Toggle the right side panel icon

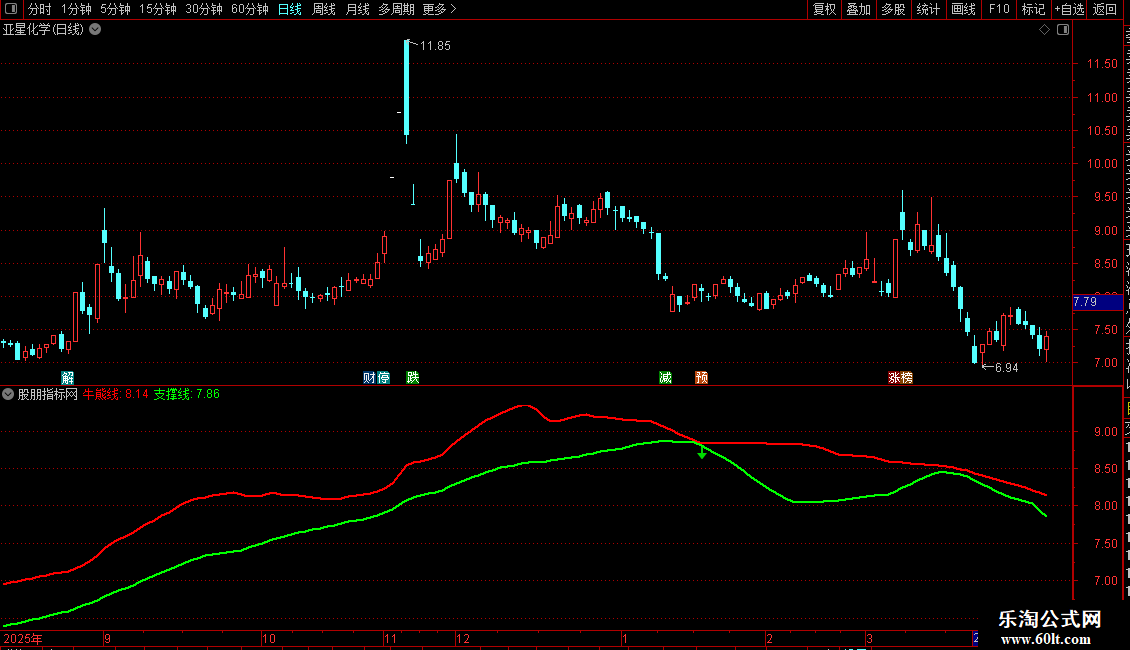pos(1062,30)
